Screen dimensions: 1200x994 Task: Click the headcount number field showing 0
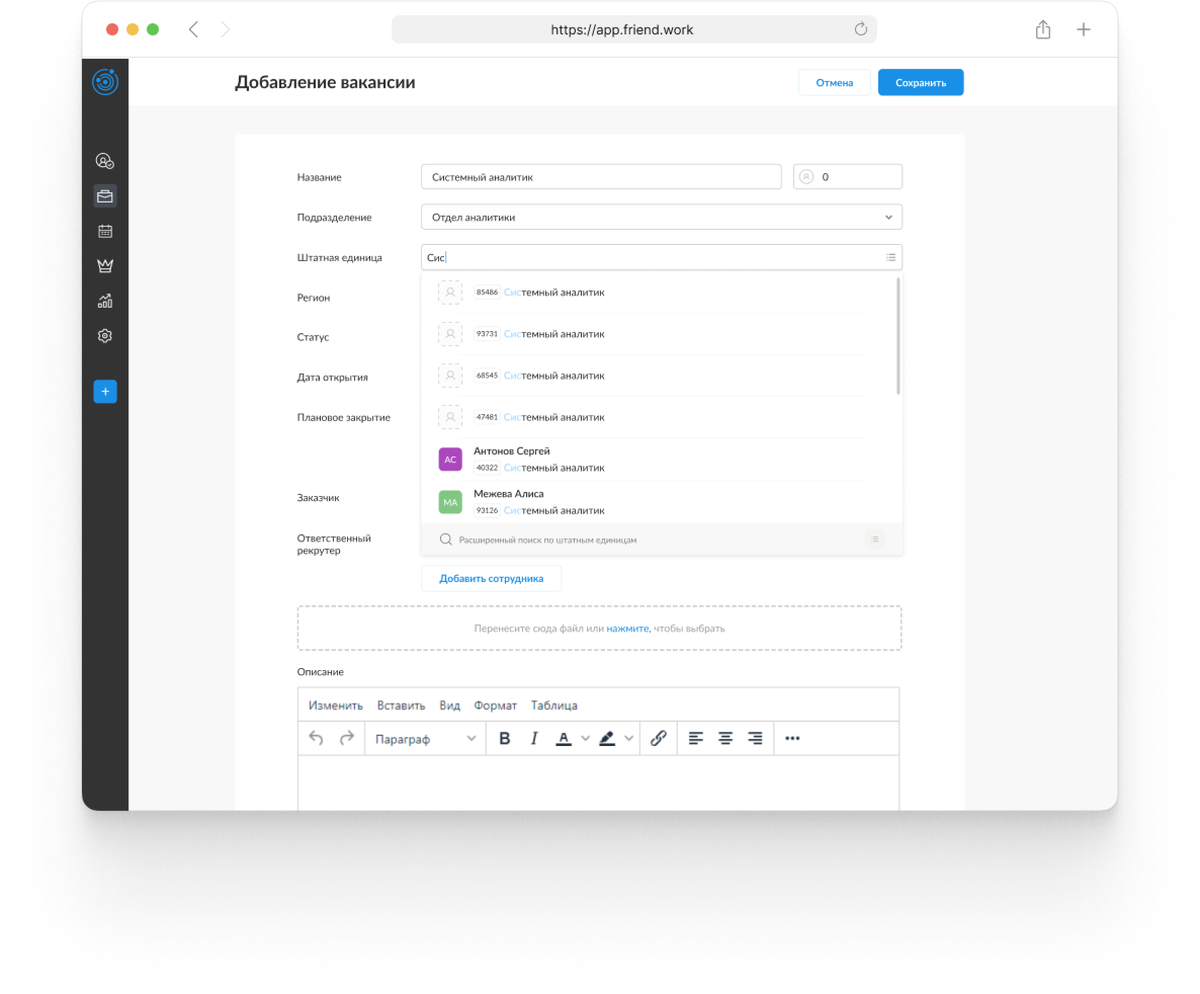point(848,177)
